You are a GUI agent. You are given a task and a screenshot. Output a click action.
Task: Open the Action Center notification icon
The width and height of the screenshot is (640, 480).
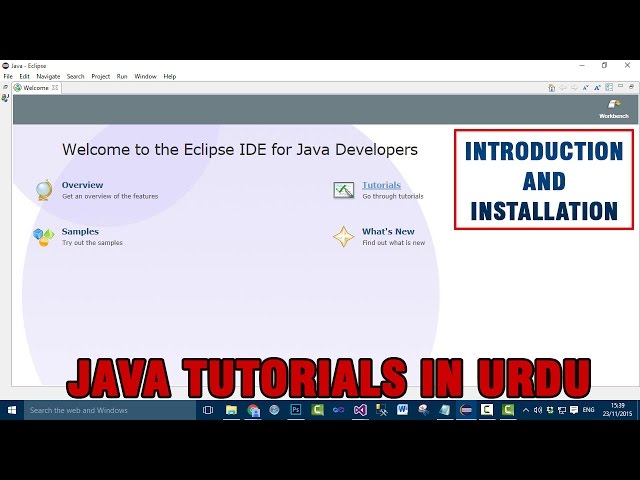(574, 410)
